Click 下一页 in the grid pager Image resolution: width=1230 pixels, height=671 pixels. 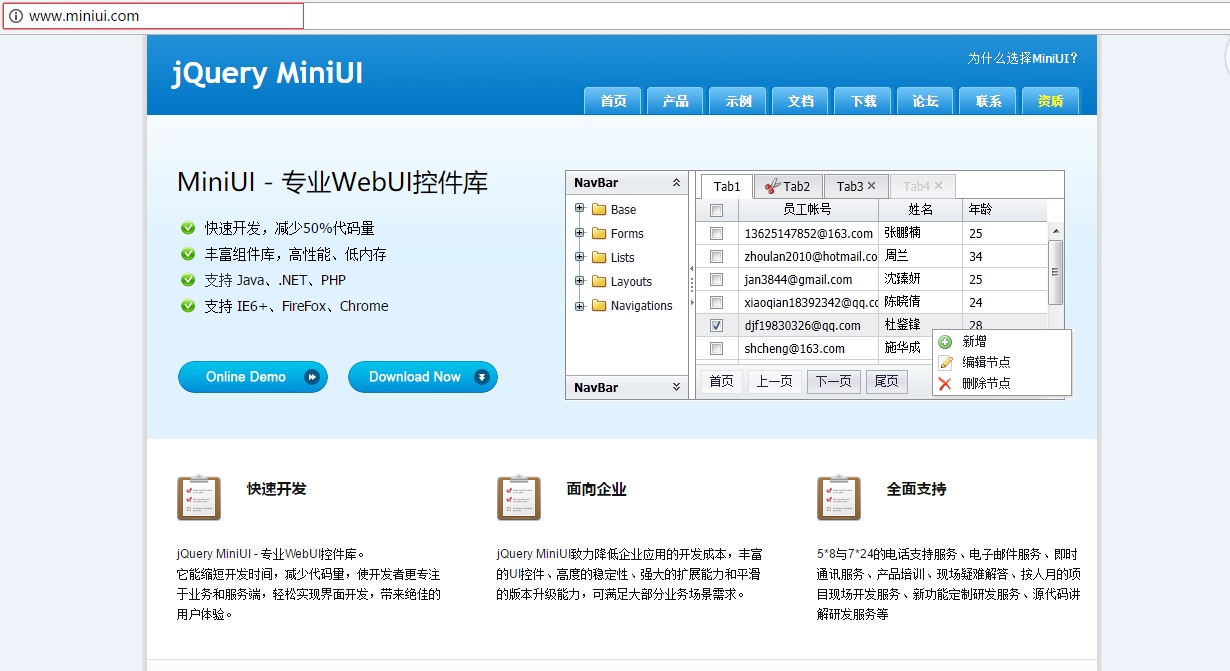(x=833, y=381)
